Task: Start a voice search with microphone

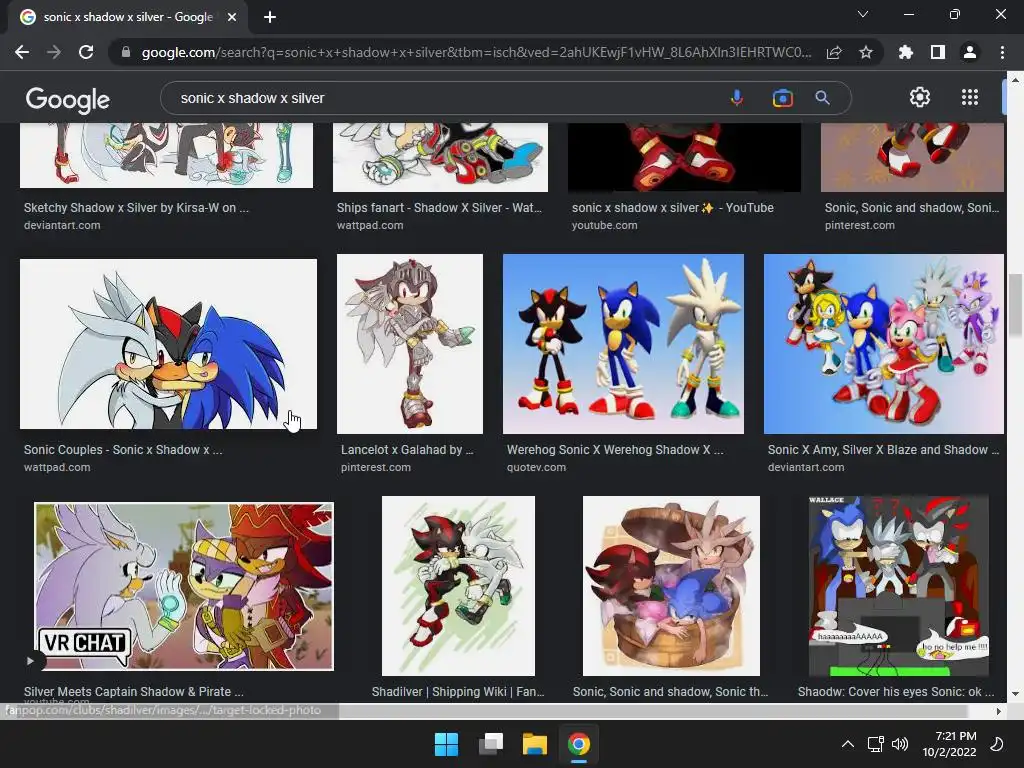Action: tap(737, 98)
